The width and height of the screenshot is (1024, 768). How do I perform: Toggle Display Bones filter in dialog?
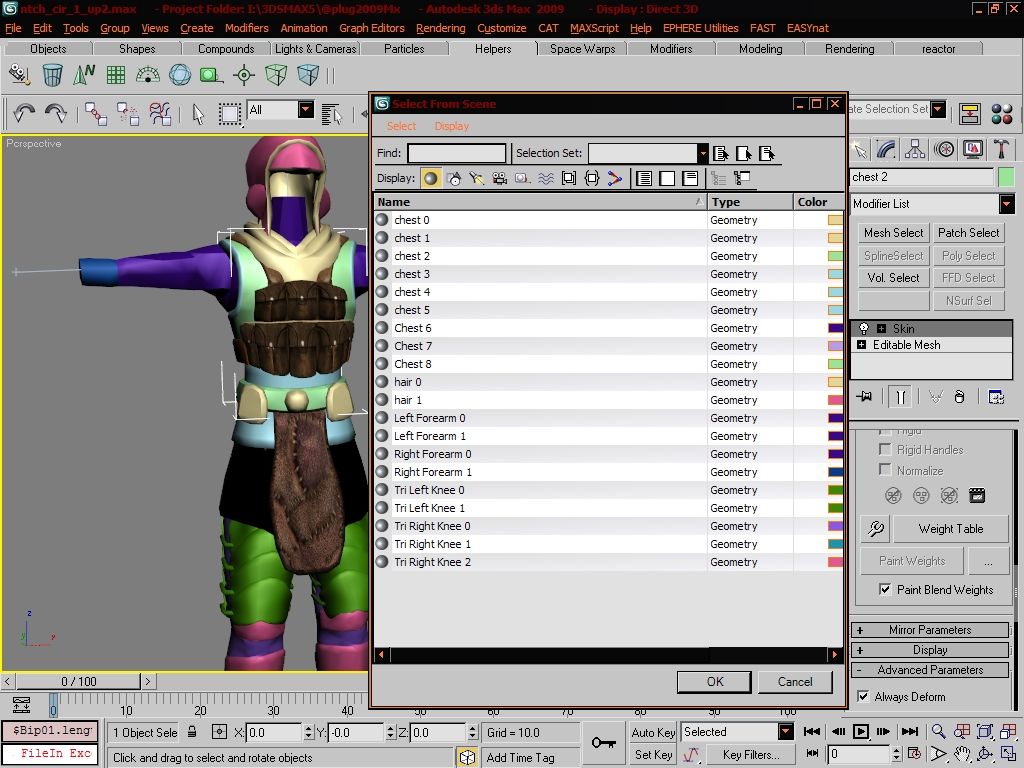click(x=615, y=178)
